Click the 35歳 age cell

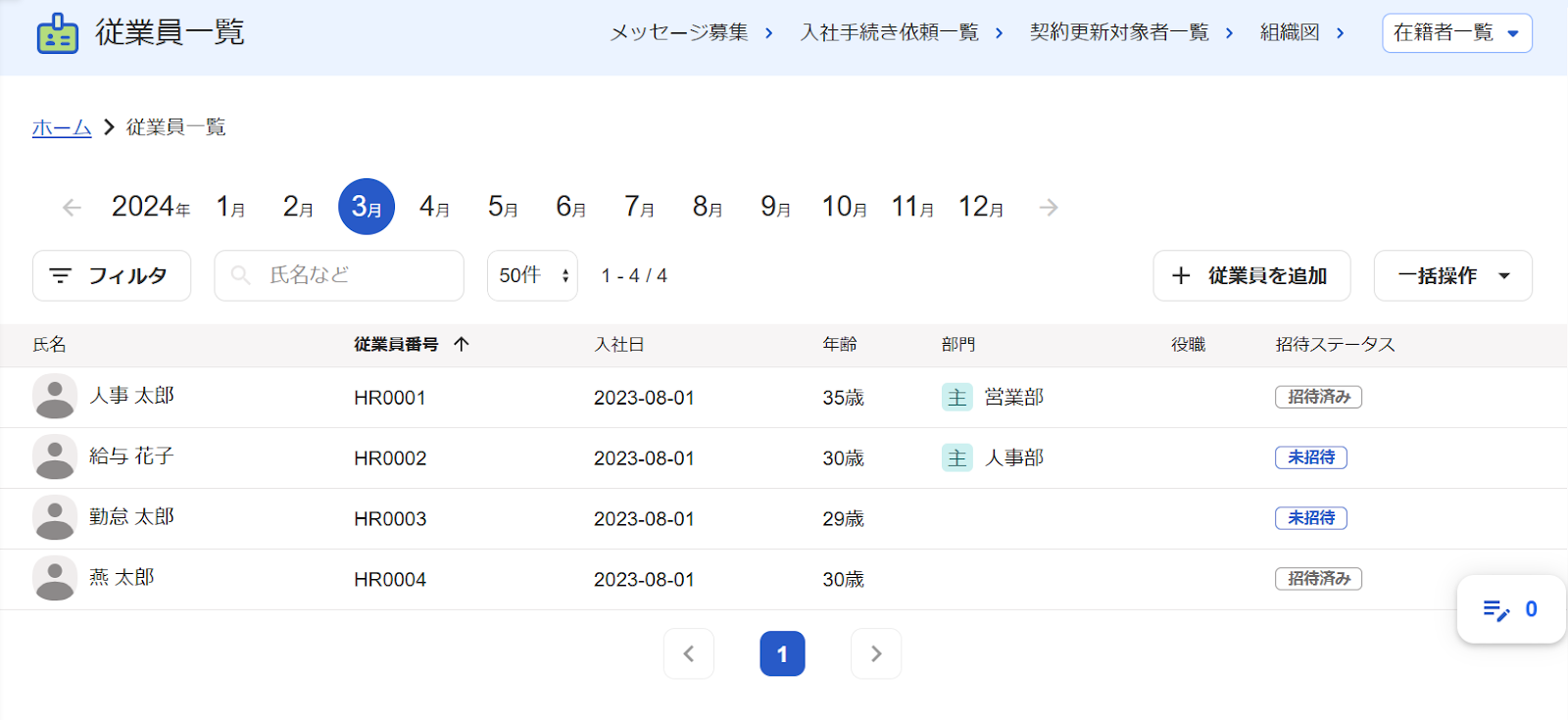pyautogui.click(x=843, y=398)
